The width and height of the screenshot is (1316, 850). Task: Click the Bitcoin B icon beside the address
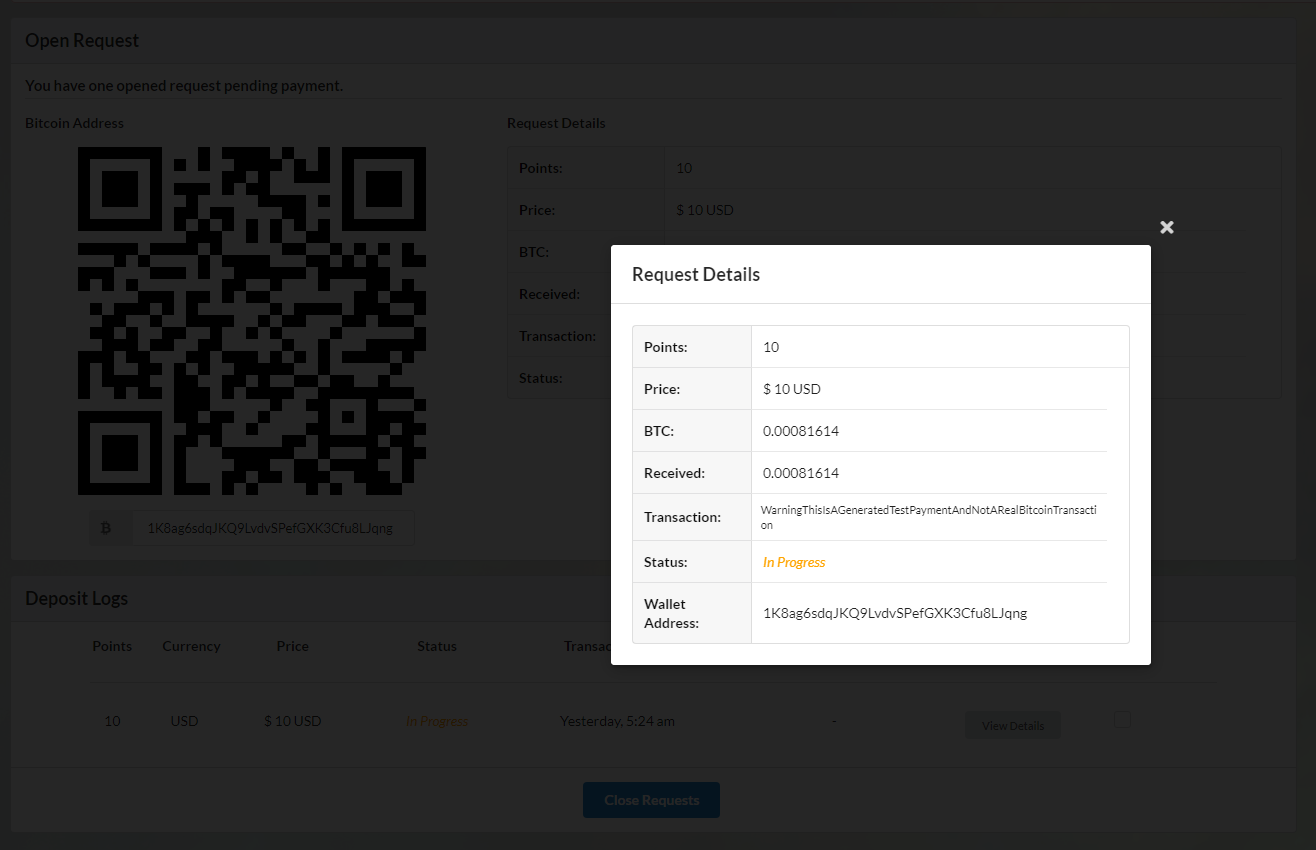(107, 528)
